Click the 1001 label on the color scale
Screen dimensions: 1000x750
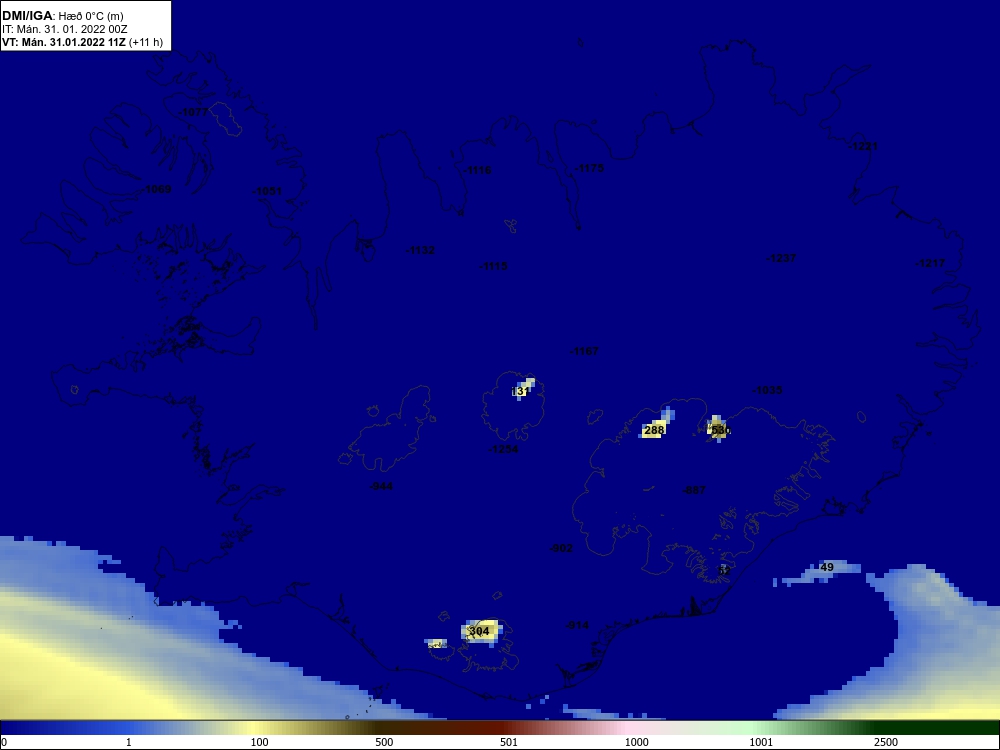[761, 742]
